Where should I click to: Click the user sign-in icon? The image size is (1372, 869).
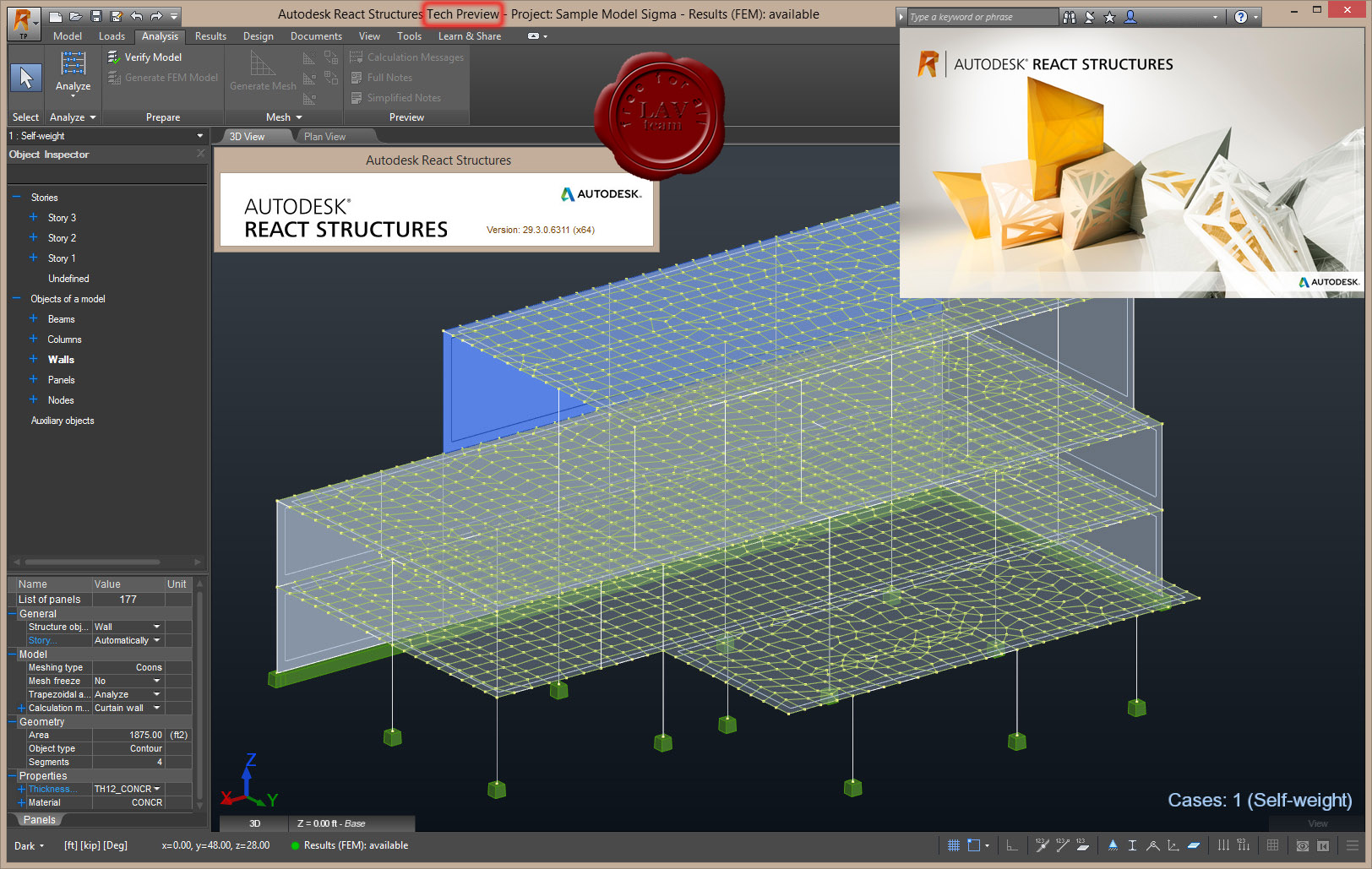pyautogui.click(x=1130, y=17)
